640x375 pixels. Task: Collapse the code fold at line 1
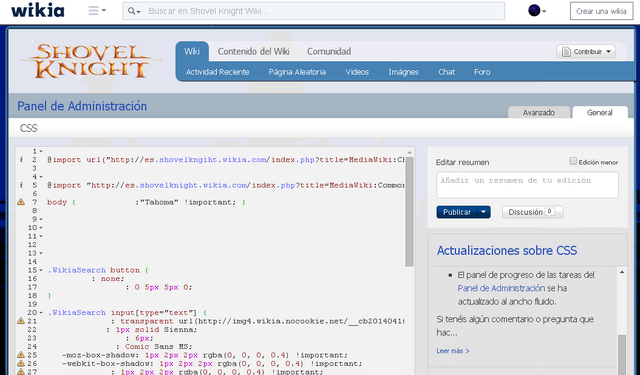[x=41, y=151]
